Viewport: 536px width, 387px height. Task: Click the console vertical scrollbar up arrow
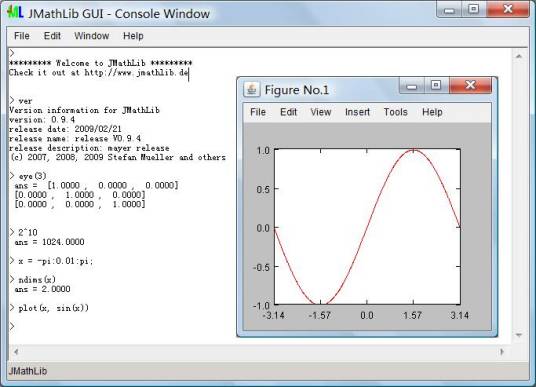519,56
